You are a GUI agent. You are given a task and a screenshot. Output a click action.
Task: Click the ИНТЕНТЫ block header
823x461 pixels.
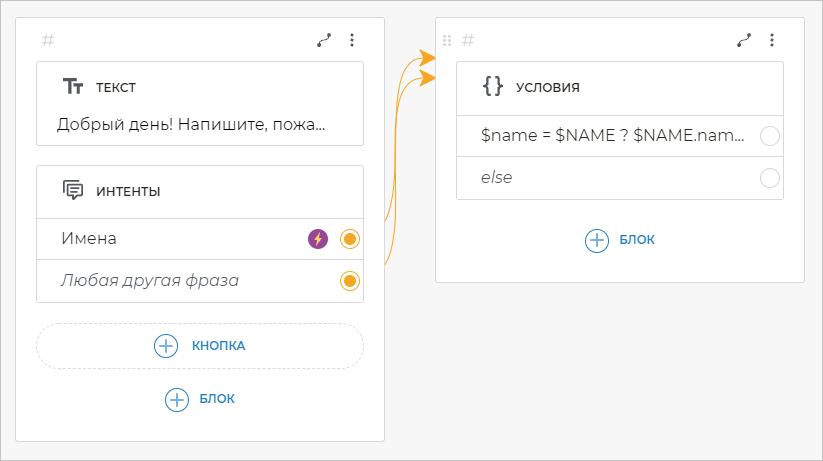pos(200,191)
